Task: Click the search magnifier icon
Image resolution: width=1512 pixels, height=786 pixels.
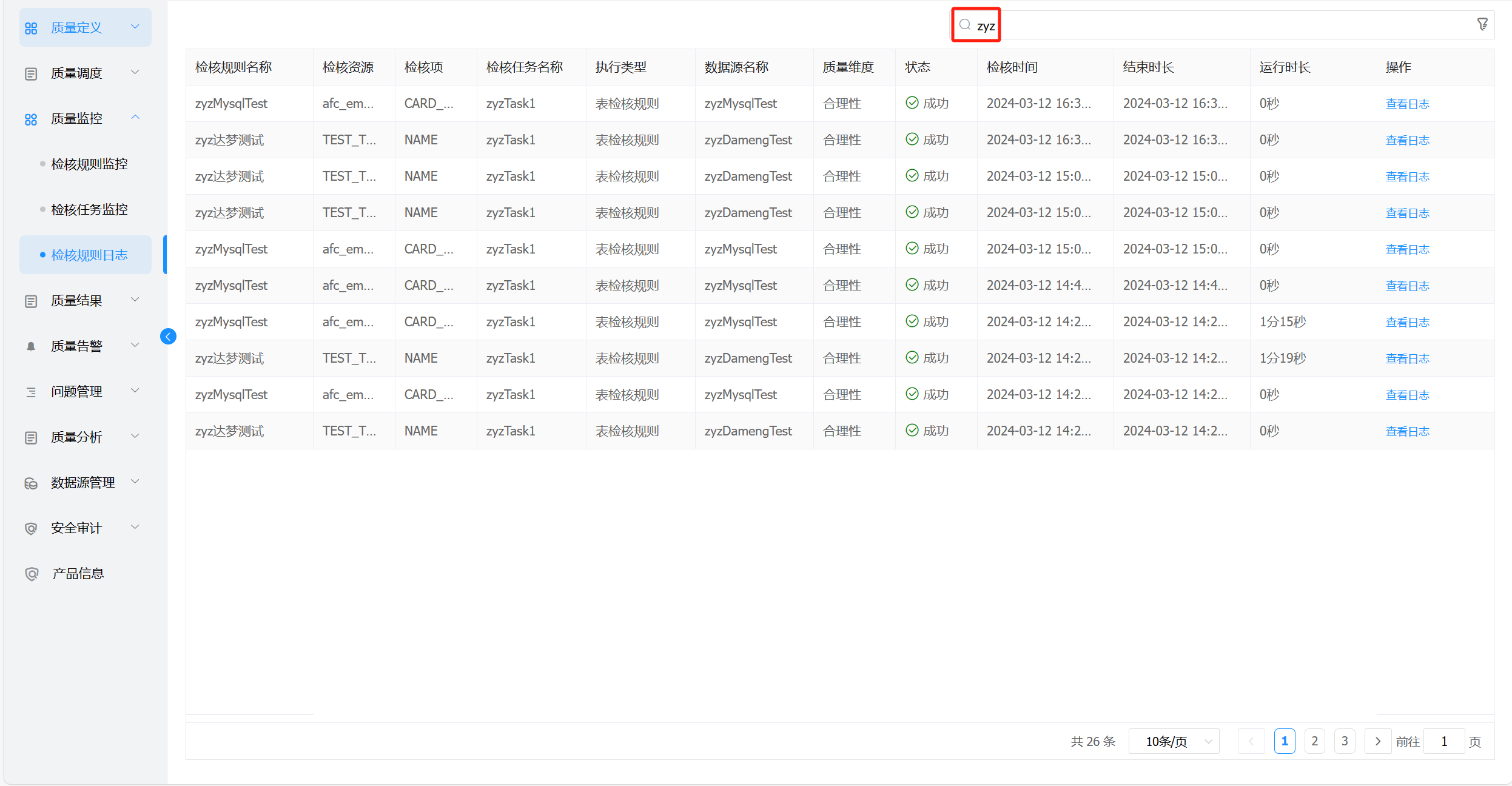Action: tap(964, 25)
